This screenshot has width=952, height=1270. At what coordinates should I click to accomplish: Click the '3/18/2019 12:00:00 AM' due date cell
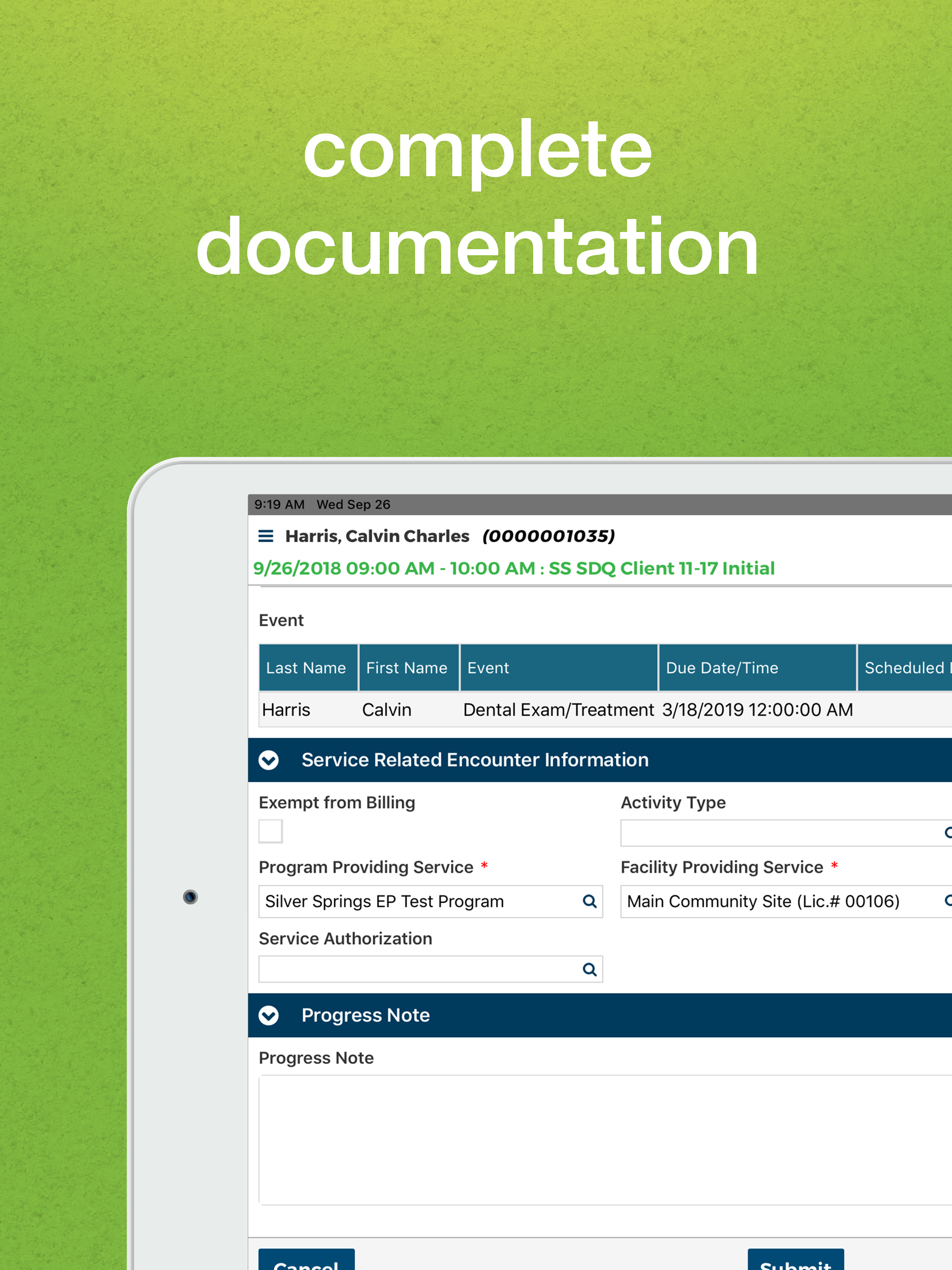[757, 710]
